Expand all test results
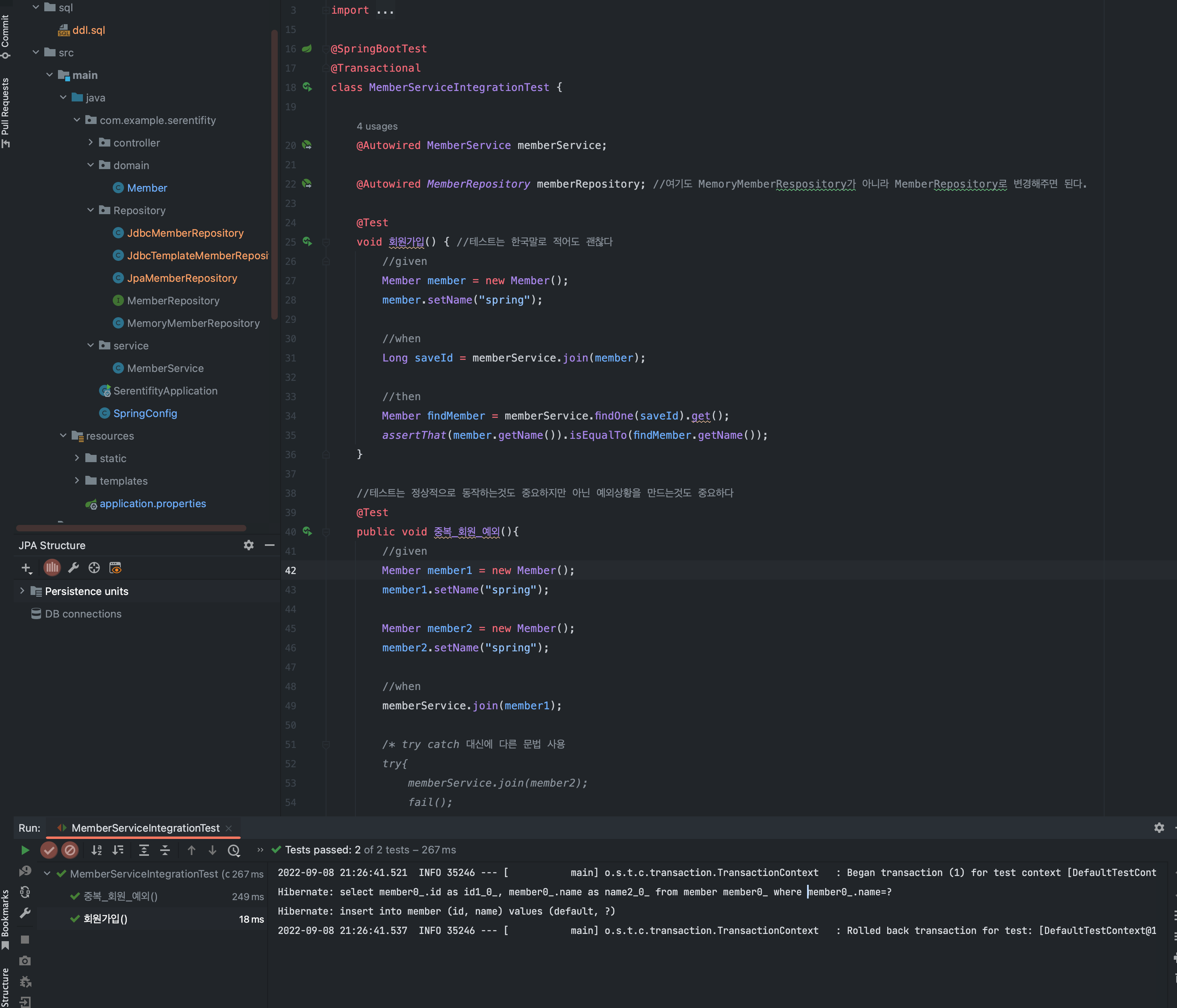The height and width of the screenshot is (1008, 1177). coord(144,850)
